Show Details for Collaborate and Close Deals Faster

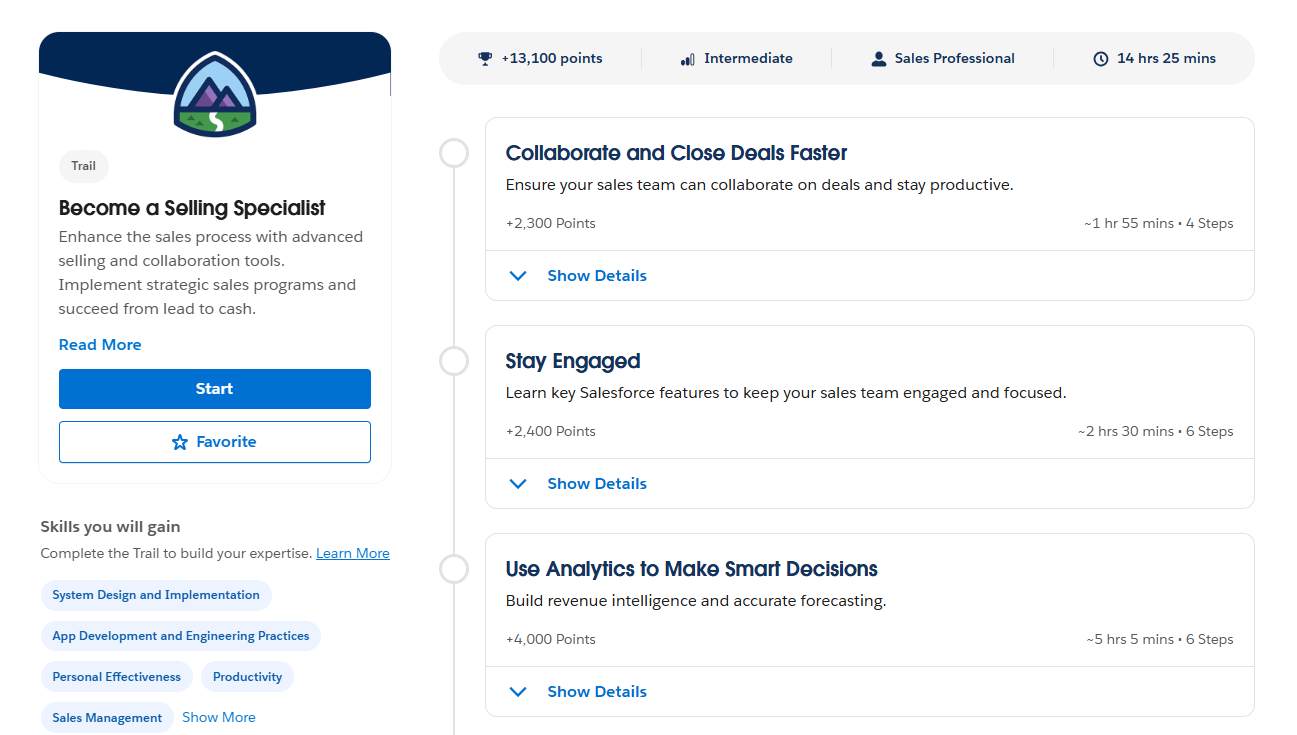[x=597, y=276]
